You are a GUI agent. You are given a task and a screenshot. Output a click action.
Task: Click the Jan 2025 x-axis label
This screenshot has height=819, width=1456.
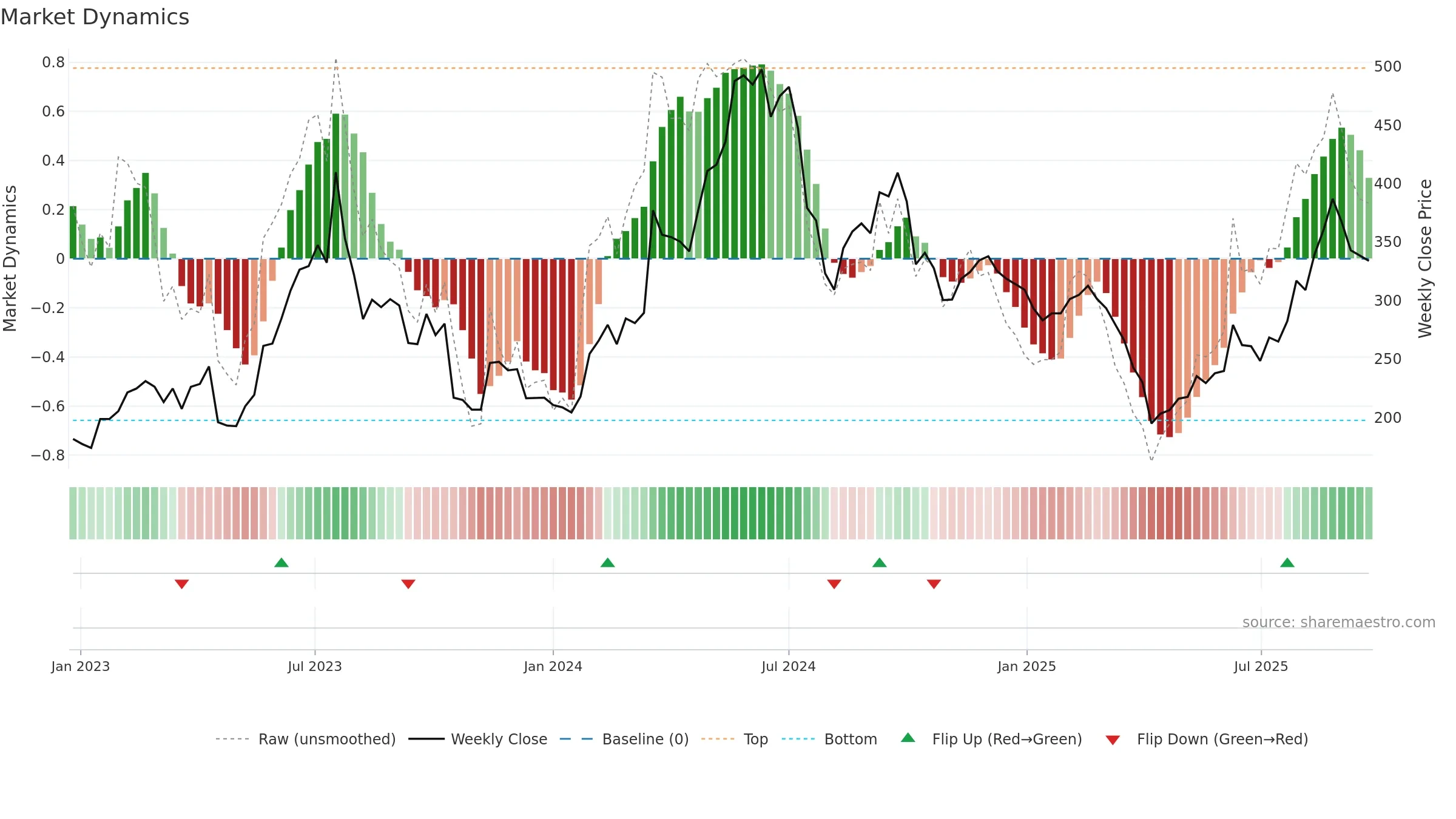point(1027,666)
